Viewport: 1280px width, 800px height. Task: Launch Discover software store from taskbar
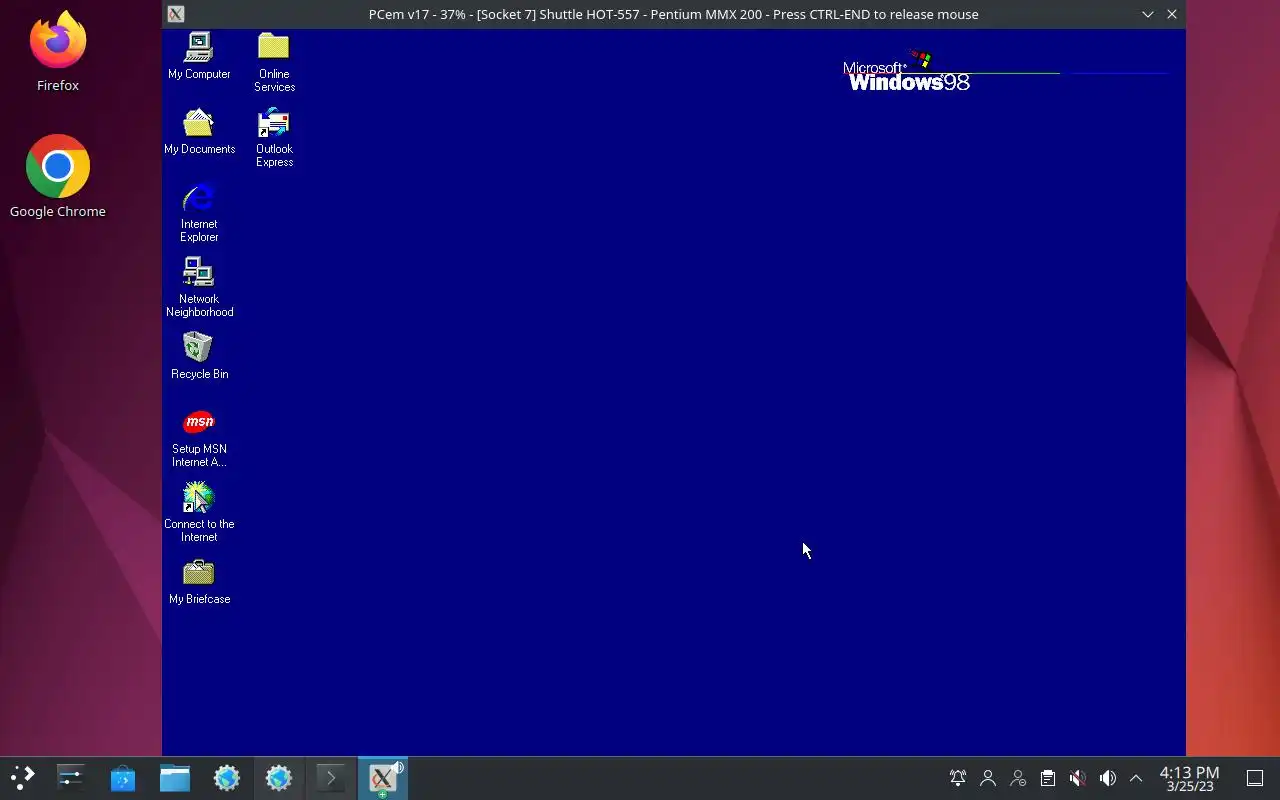click(x=123, y=778)
